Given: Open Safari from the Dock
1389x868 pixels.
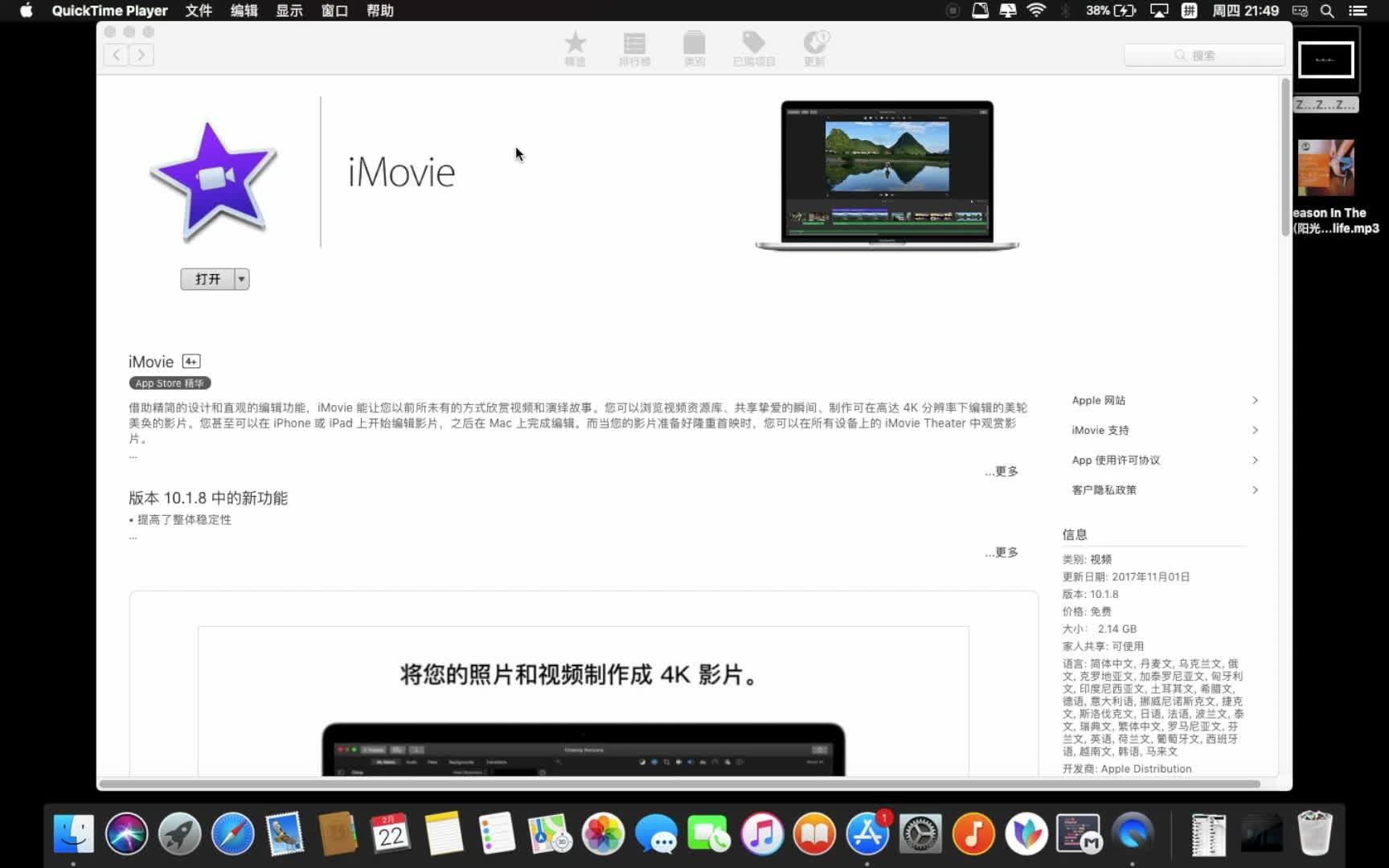Looking at the screenshot, I should [x=232, y=833].
